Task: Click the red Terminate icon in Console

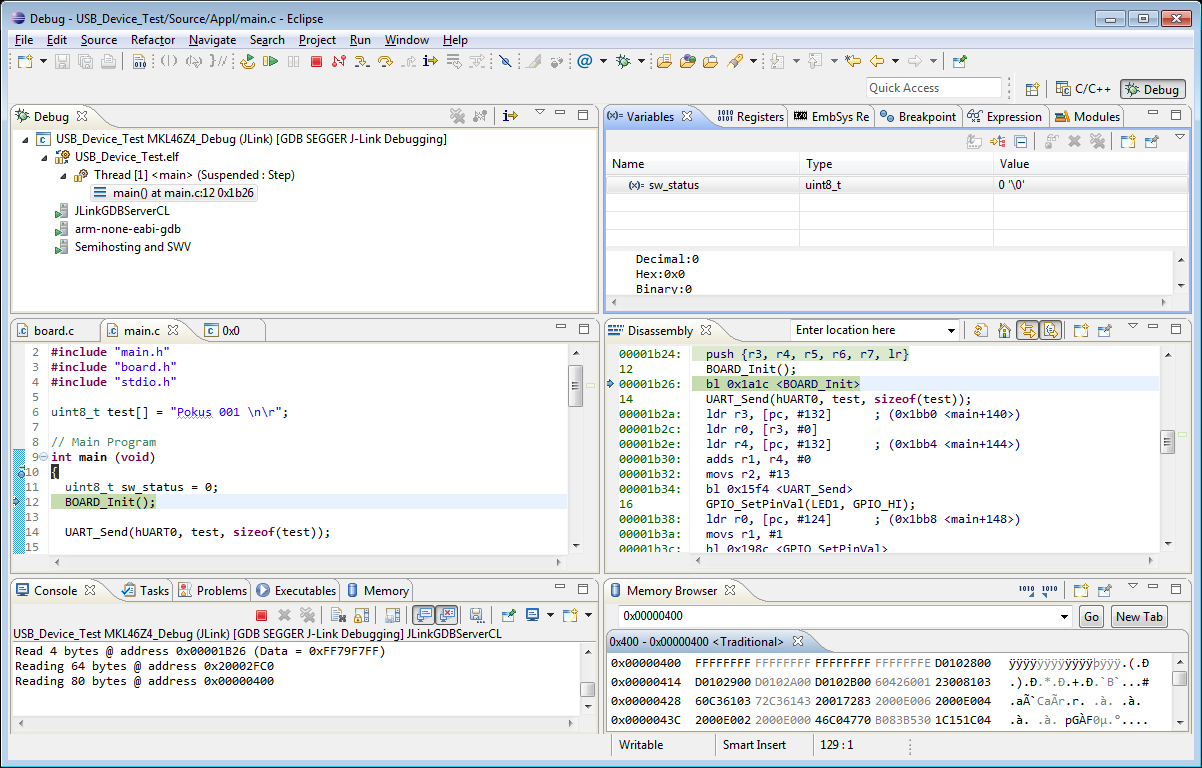Action: click(261, 615)
